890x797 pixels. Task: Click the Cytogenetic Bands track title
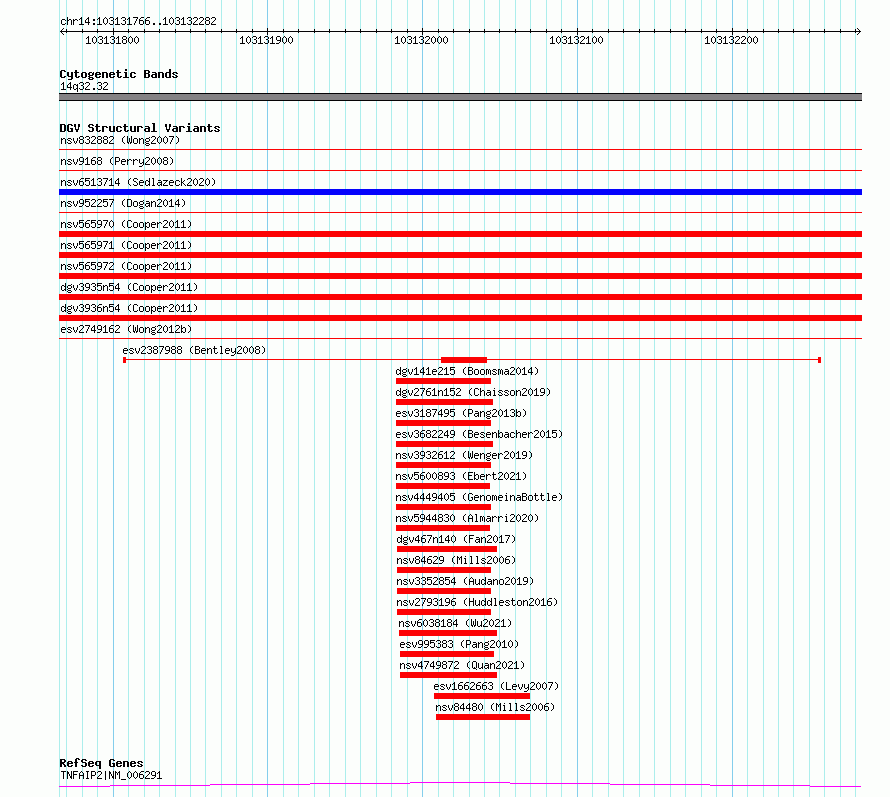[119, 74]
